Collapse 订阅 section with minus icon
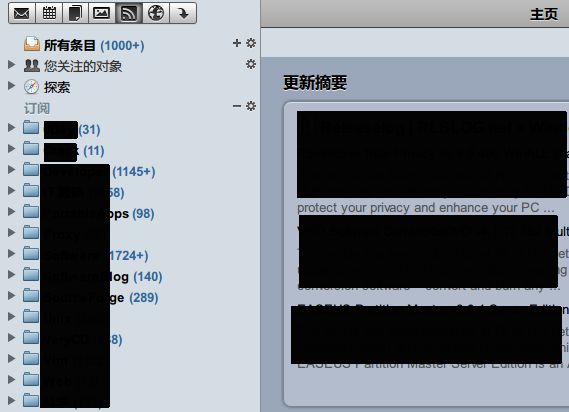The height and width of the screenshot is (412, 569). tap(237, 106)
